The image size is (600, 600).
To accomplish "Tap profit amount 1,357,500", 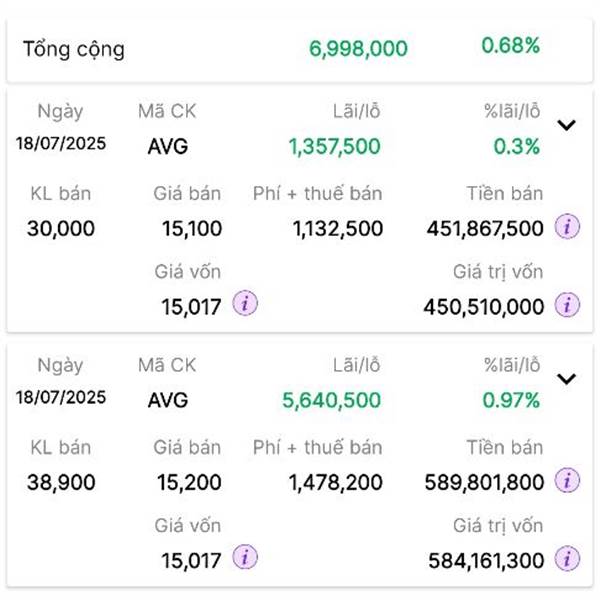I will coord(334,147).
